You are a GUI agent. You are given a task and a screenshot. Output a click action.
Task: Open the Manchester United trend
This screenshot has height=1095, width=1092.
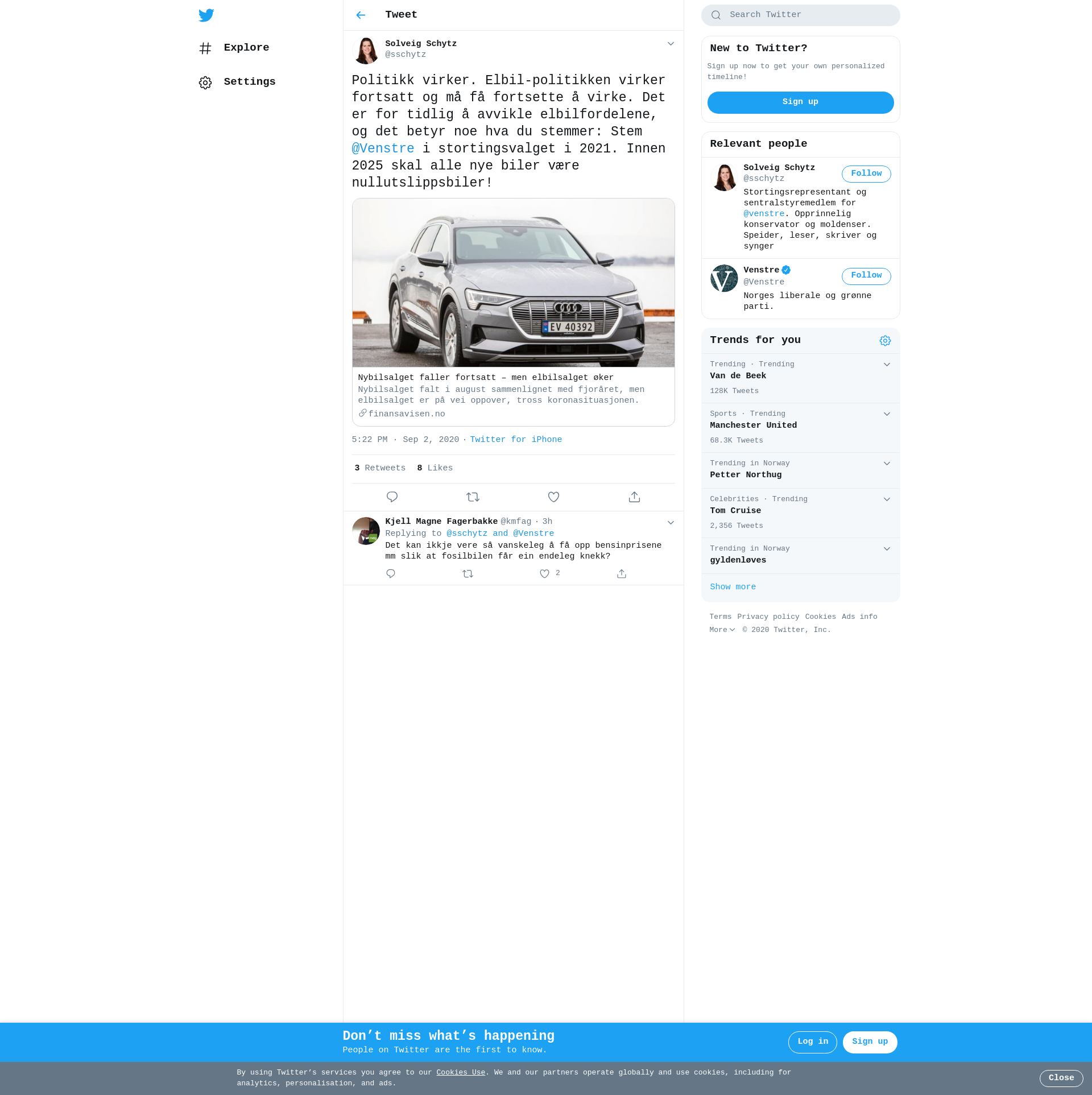point(800,428)
